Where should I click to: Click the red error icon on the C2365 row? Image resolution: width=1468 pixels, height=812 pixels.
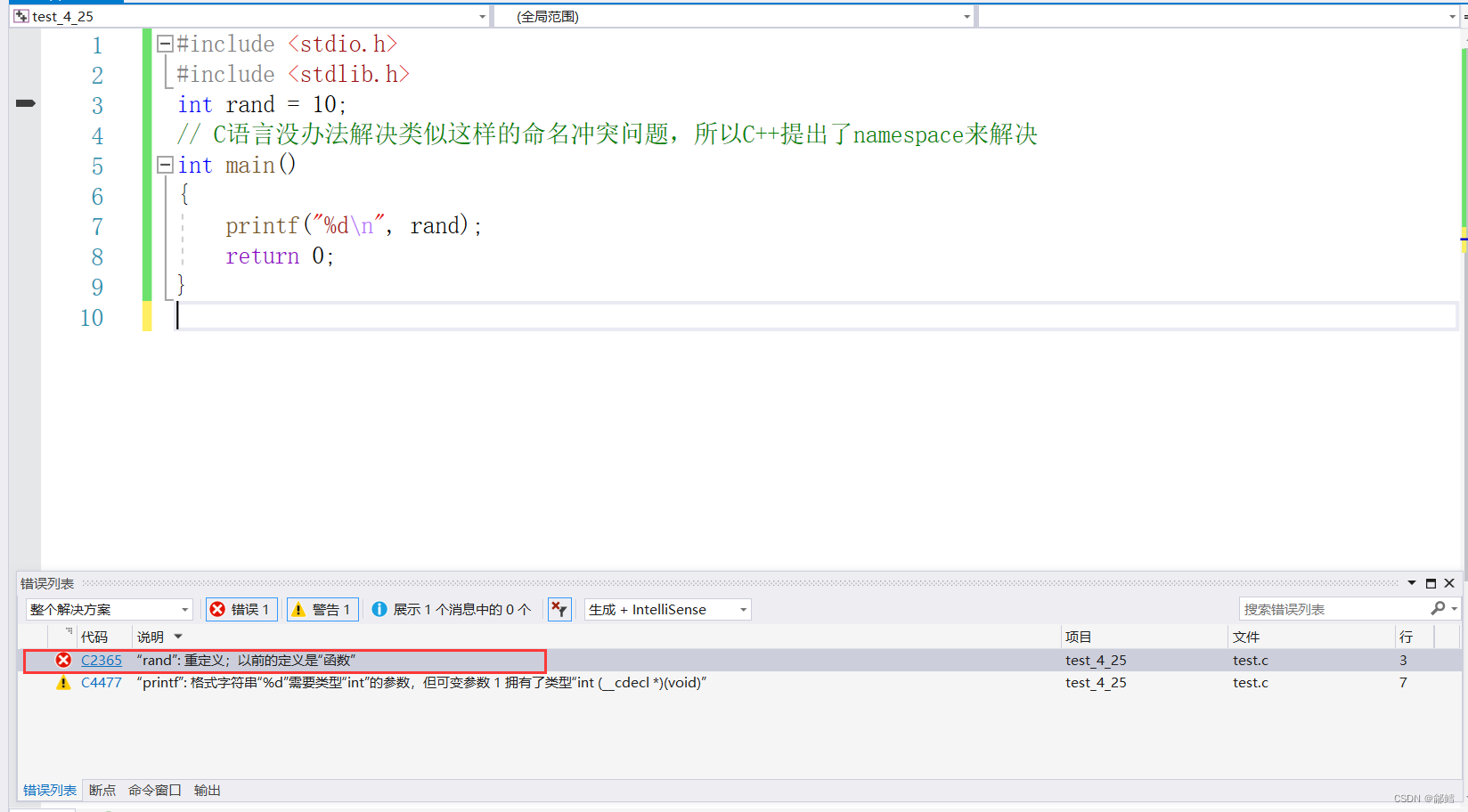click(62, 660)
